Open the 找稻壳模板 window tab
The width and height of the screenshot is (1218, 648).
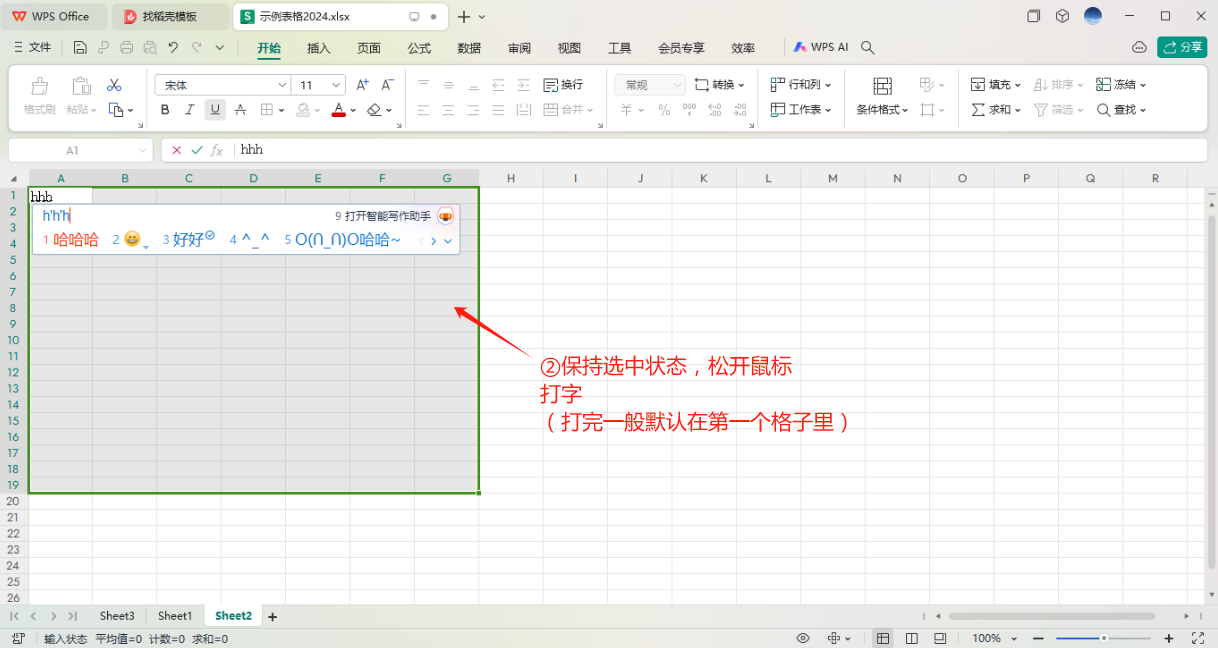(x=170, y=16)
